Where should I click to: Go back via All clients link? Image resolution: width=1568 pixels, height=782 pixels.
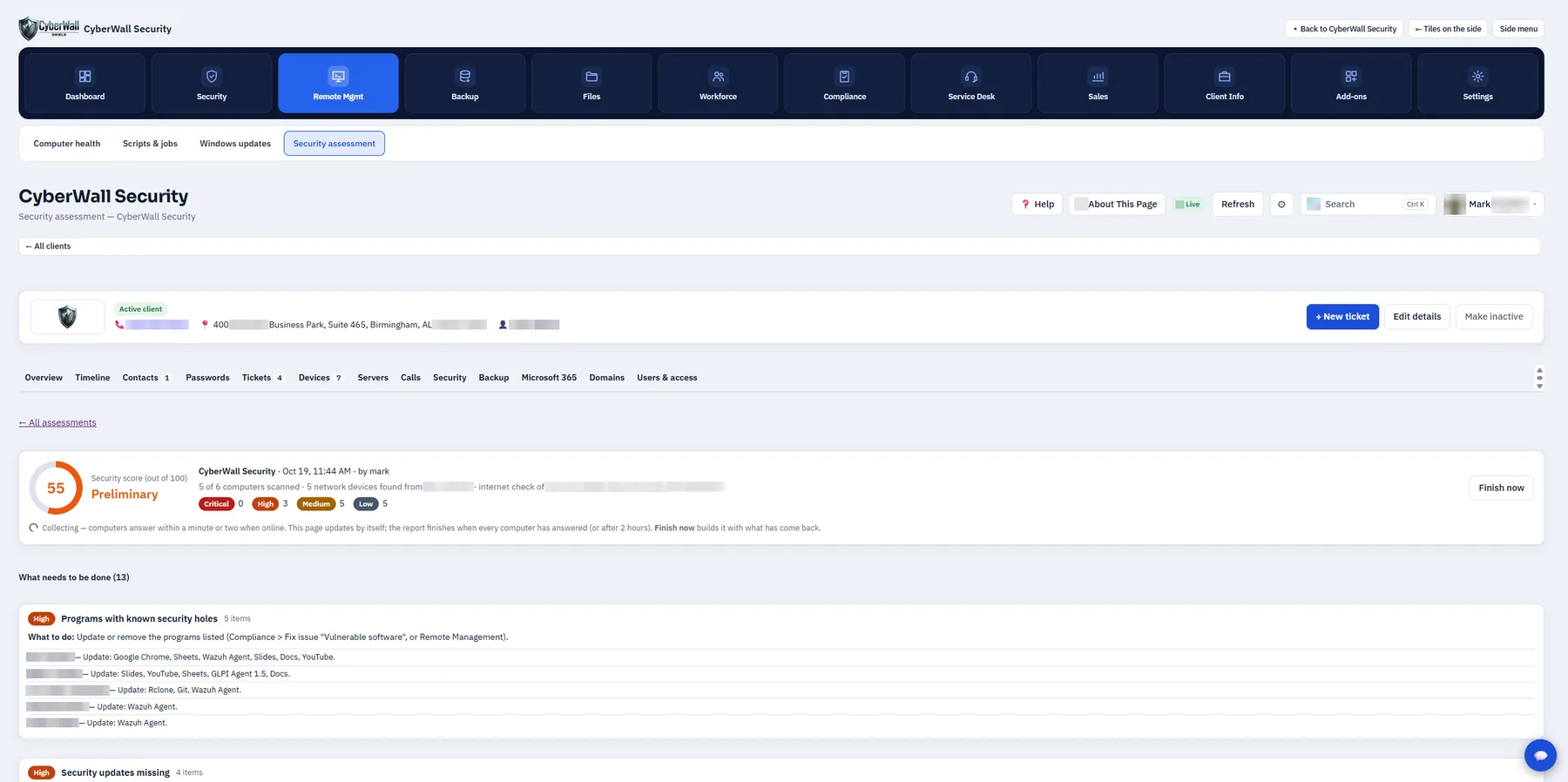point(49,246)
